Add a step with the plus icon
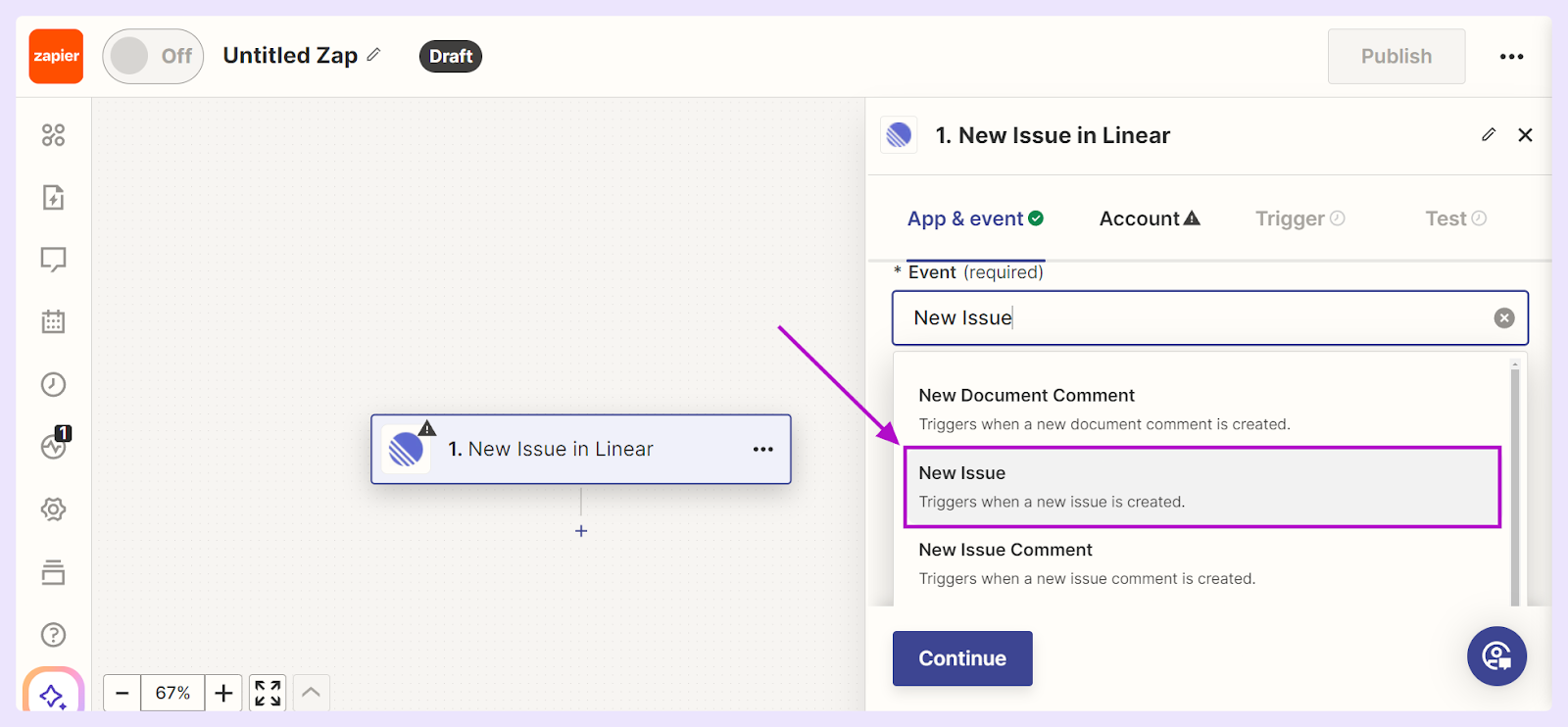Image resolution: width=1568 pixels, height=727 pixels. coord(581,531)
